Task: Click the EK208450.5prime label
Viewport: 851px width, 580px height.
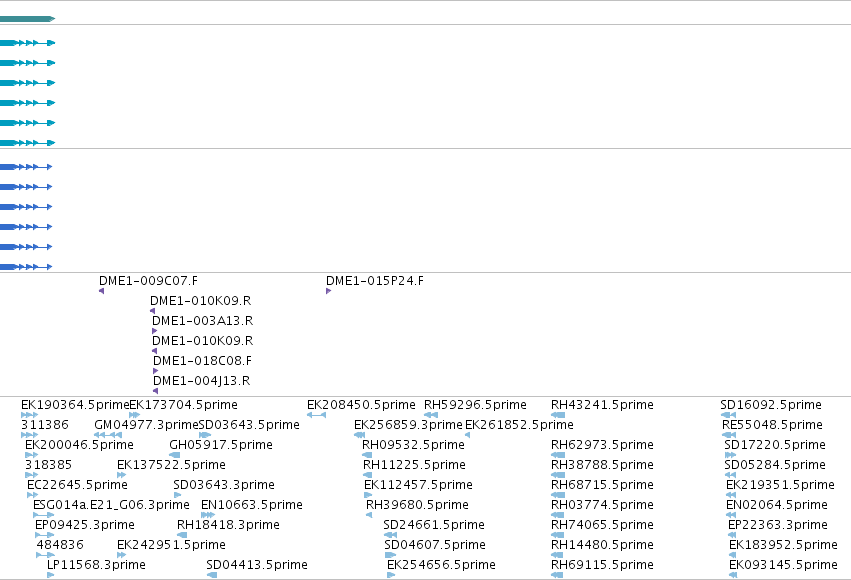Action: 361,405
